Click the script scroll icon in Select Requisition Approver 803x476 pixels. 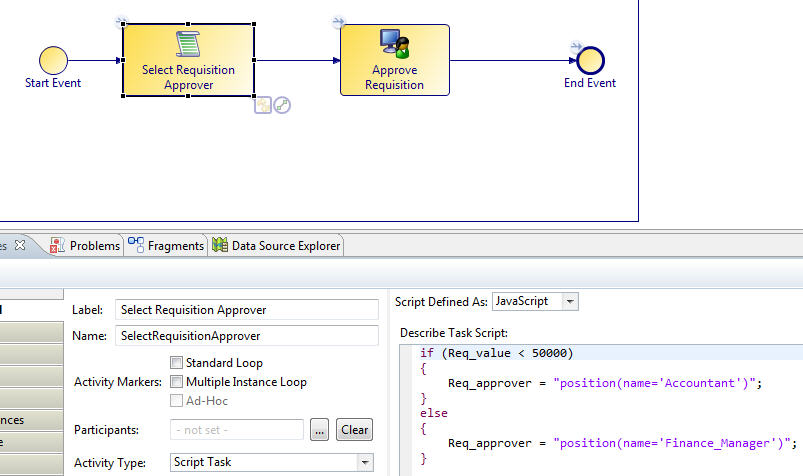tap(188, 44)
